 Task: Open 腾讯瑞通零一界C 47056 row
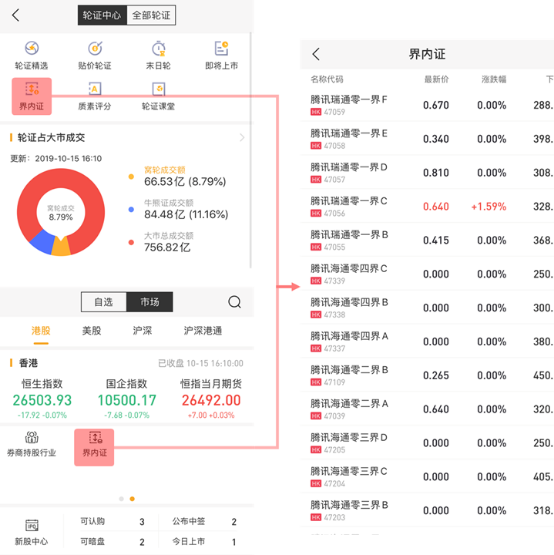[427, 206]
